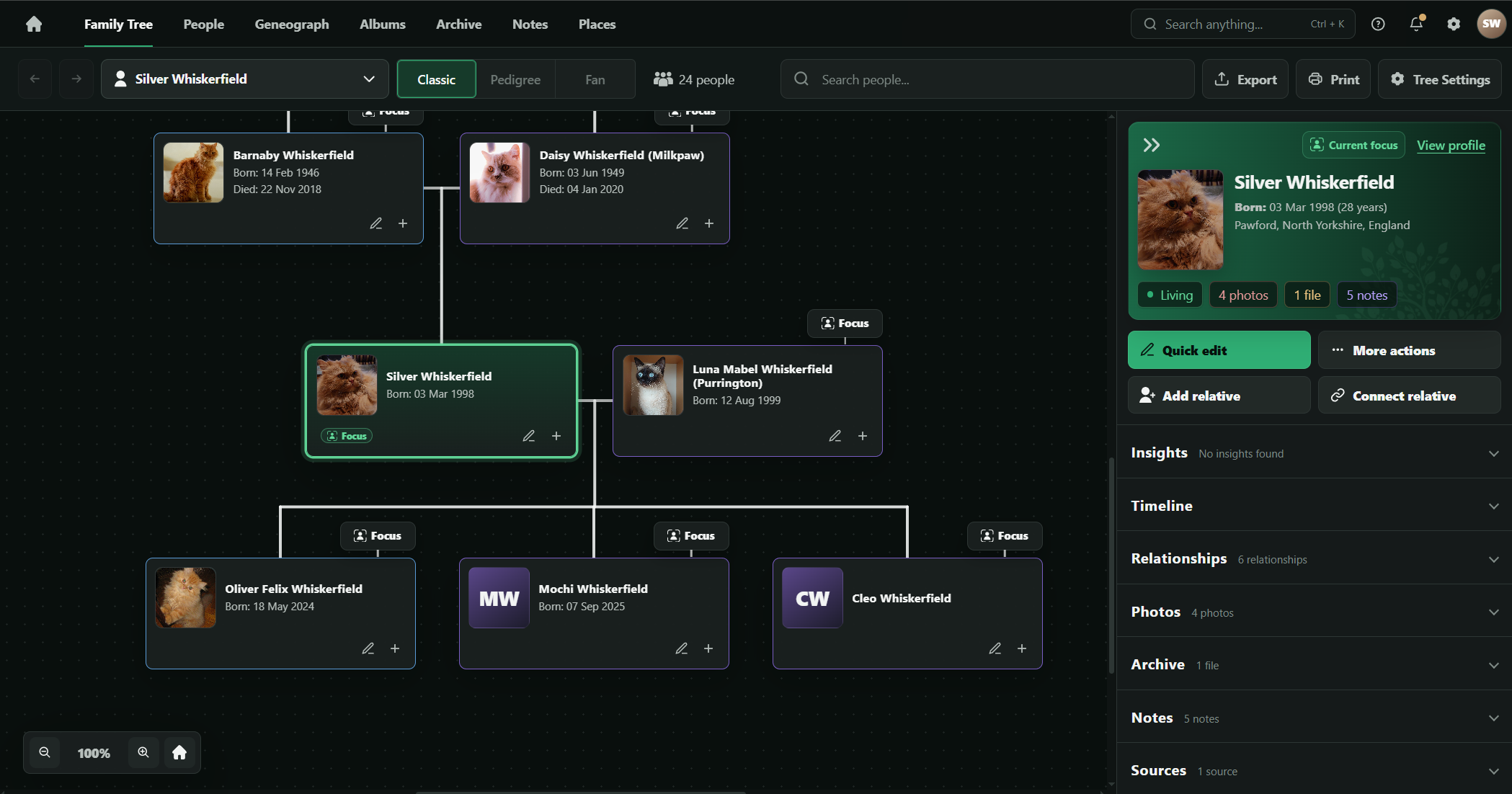Add relative to Cleo Whiskerfield plus icon
Viewport: 1512px width, 794px height.
(1022, 648)
